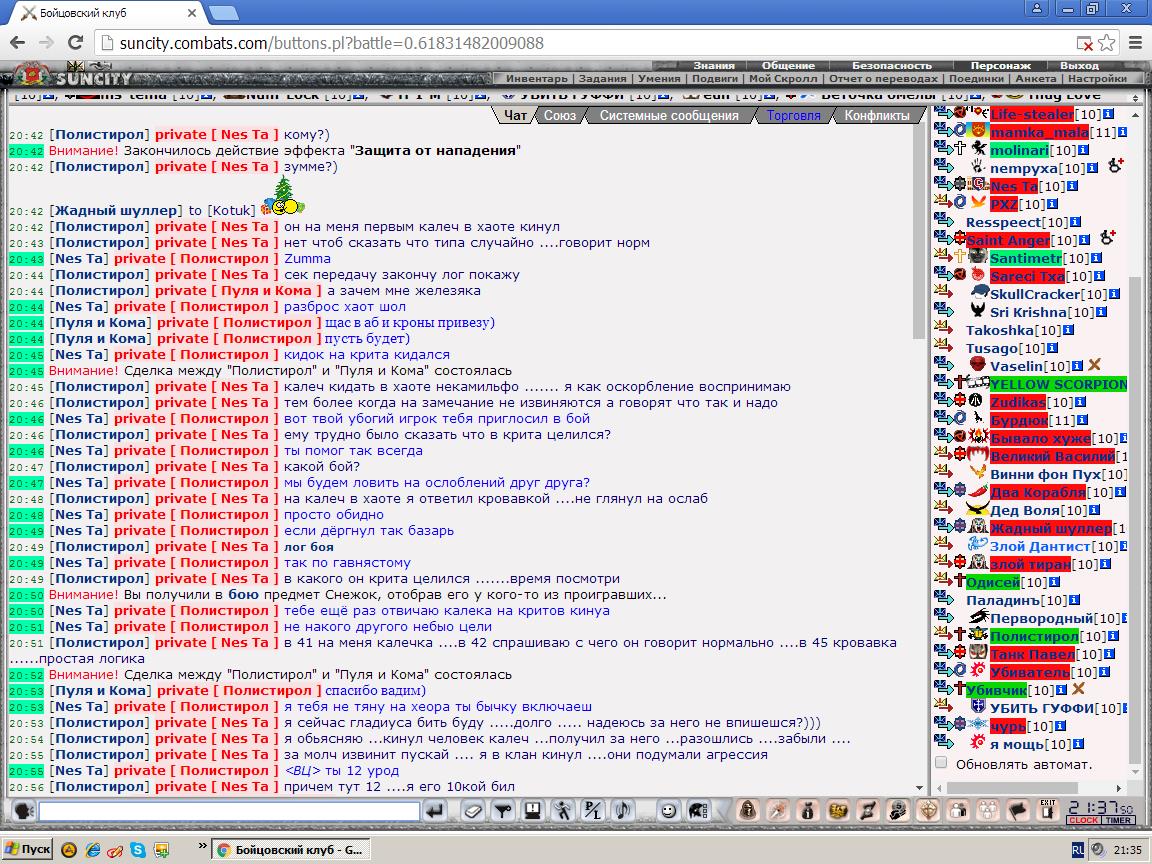Open the Задания link
This screenshot has height=864, width=1152.
click(602, 79)
